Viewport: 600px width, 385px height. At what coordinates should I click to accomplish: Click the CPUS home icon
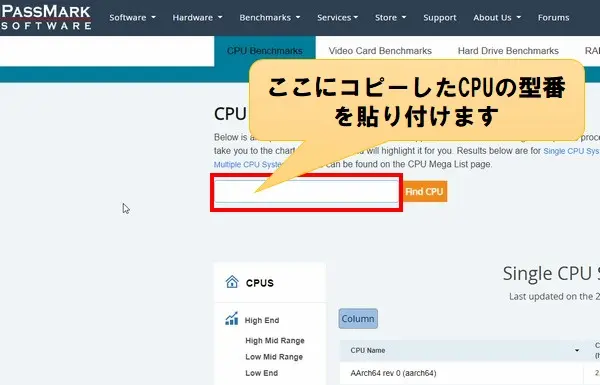232,282
